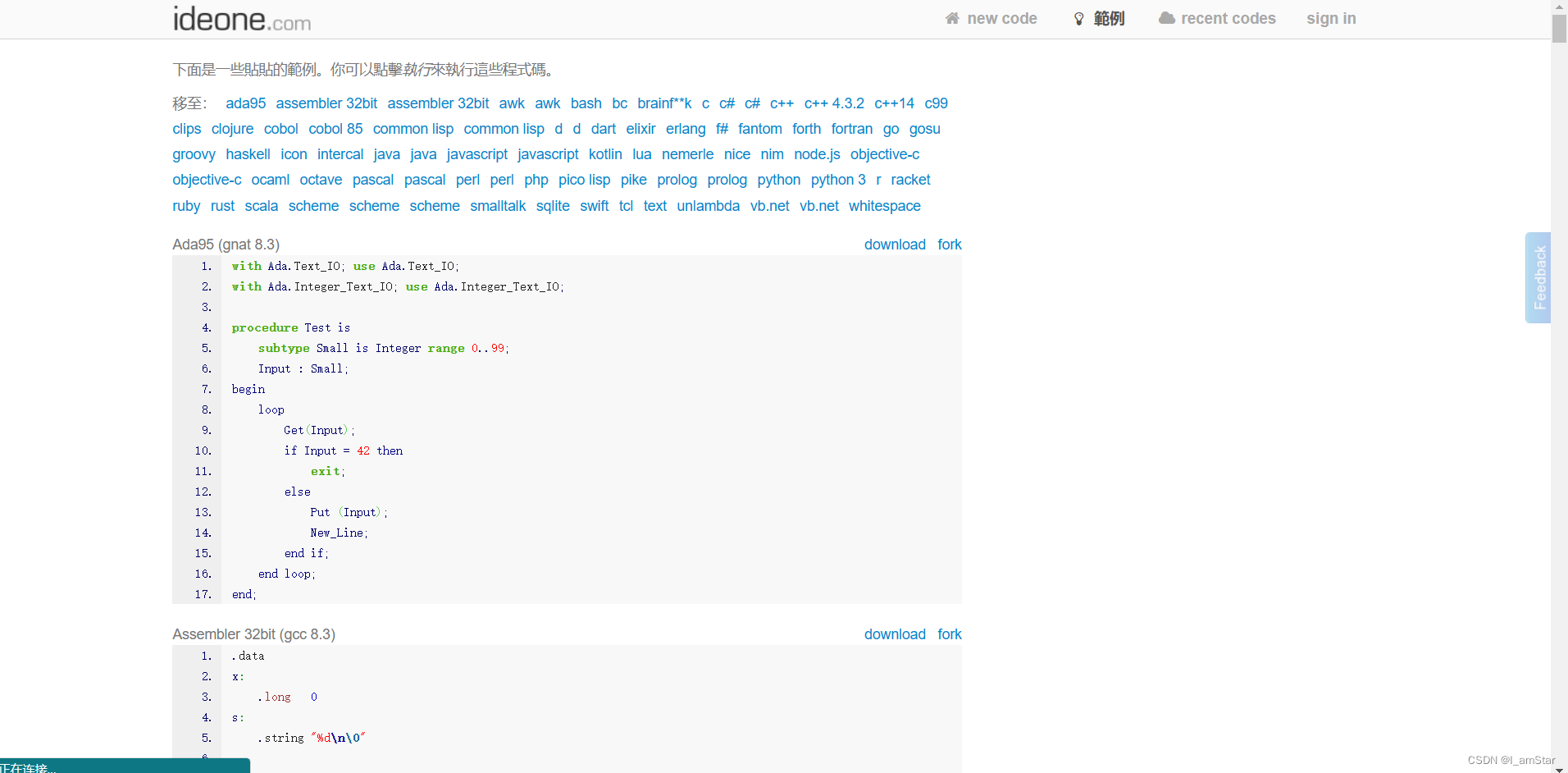Jump to the elixir sample

pos(640,129)
